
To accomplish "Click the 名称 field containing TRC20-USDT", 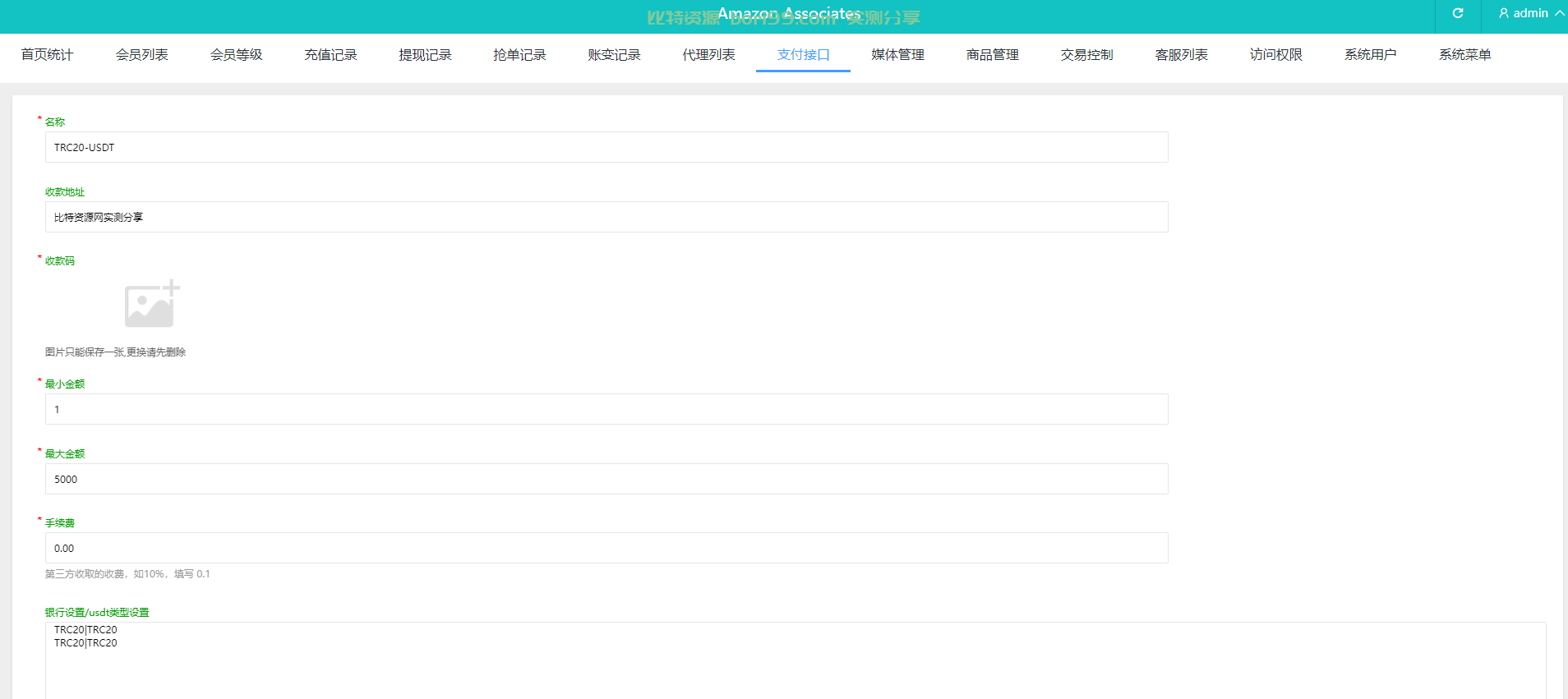I will click(x=606, y=147).
